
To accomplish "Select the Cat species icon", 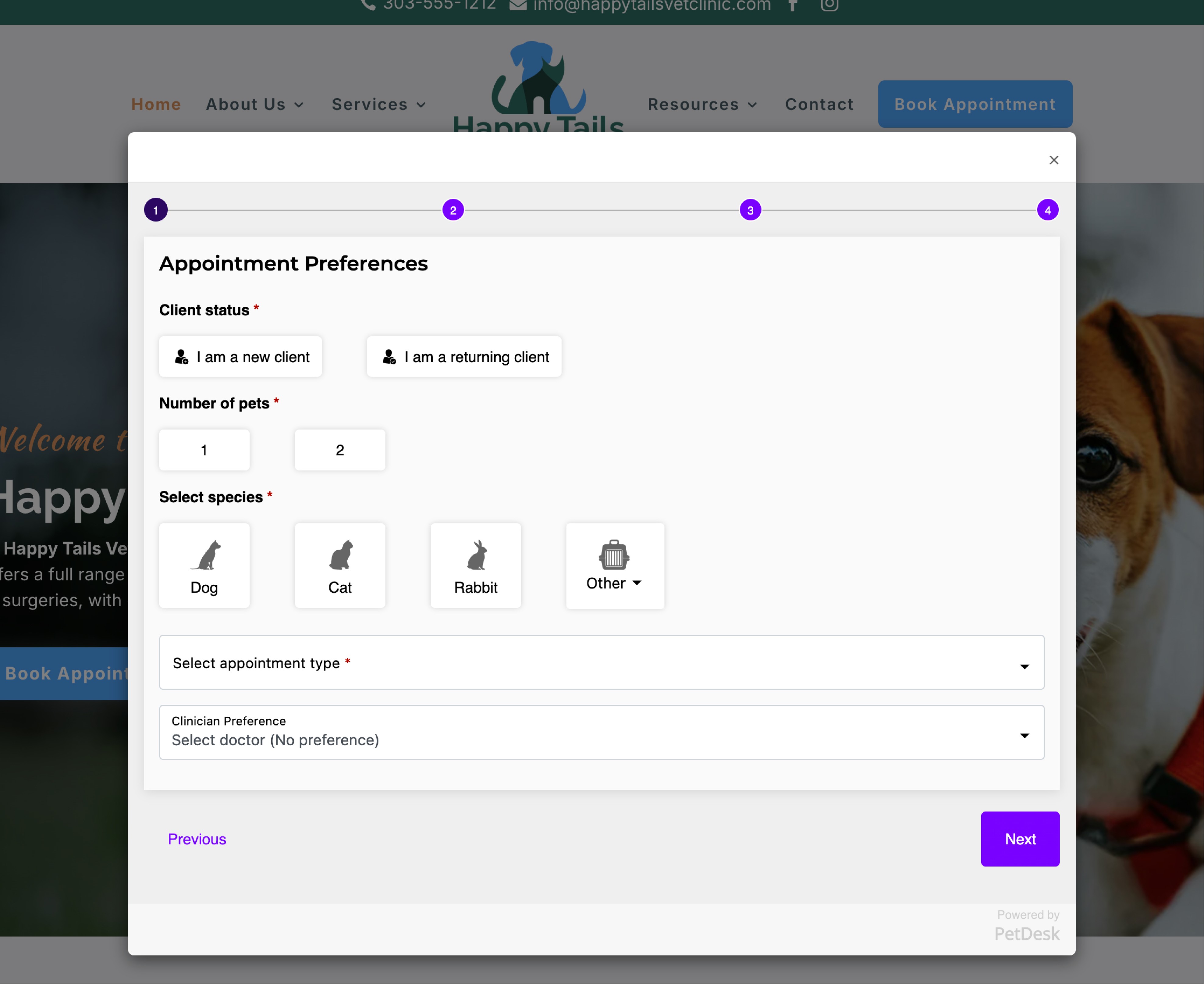I will click(340, 555).
